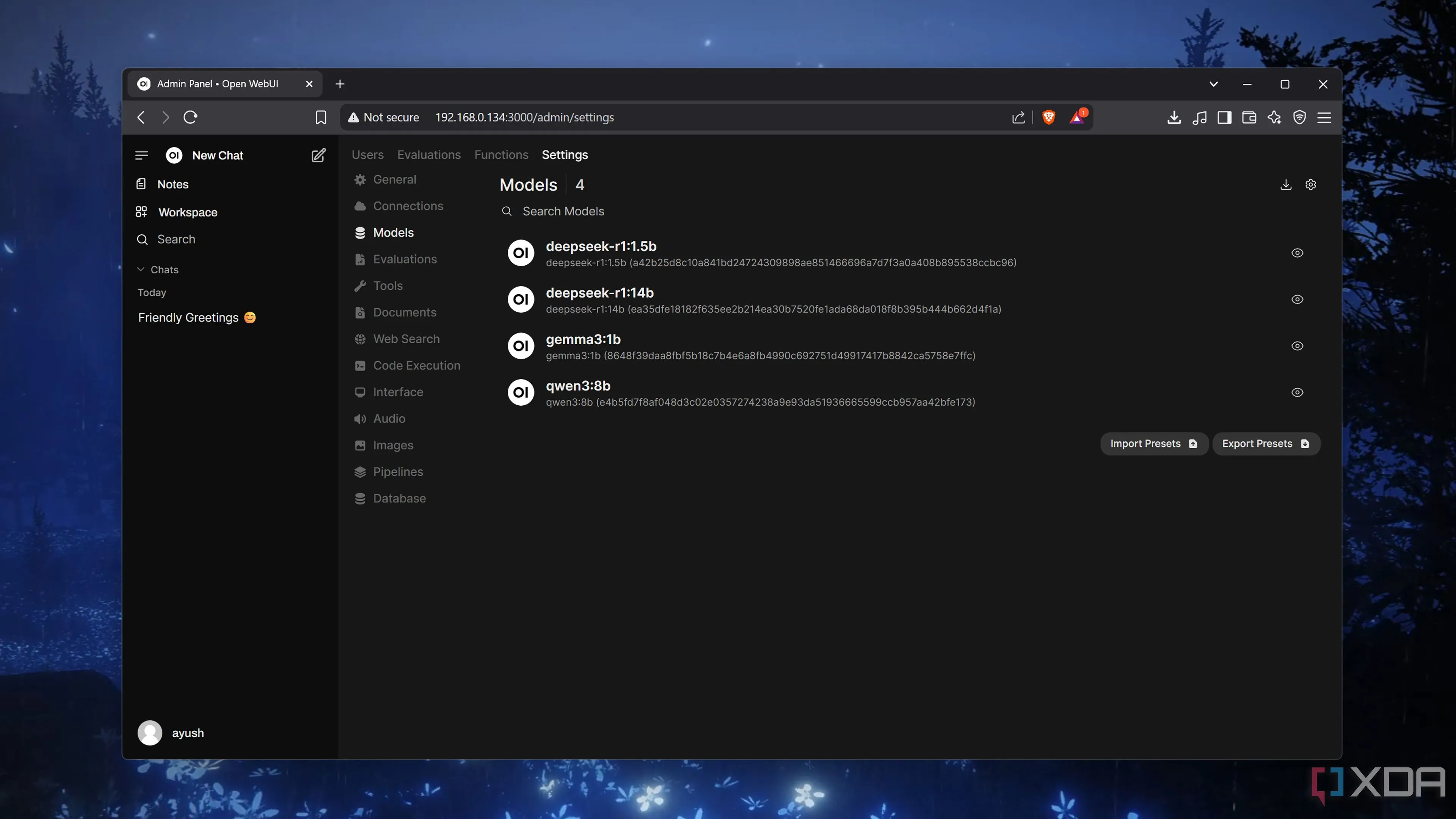Image resolution: width=1456 pixels, height=819 pixels.
Task: Toggle visibility of the qwen3:8b model
Action: coord(1297,392)
